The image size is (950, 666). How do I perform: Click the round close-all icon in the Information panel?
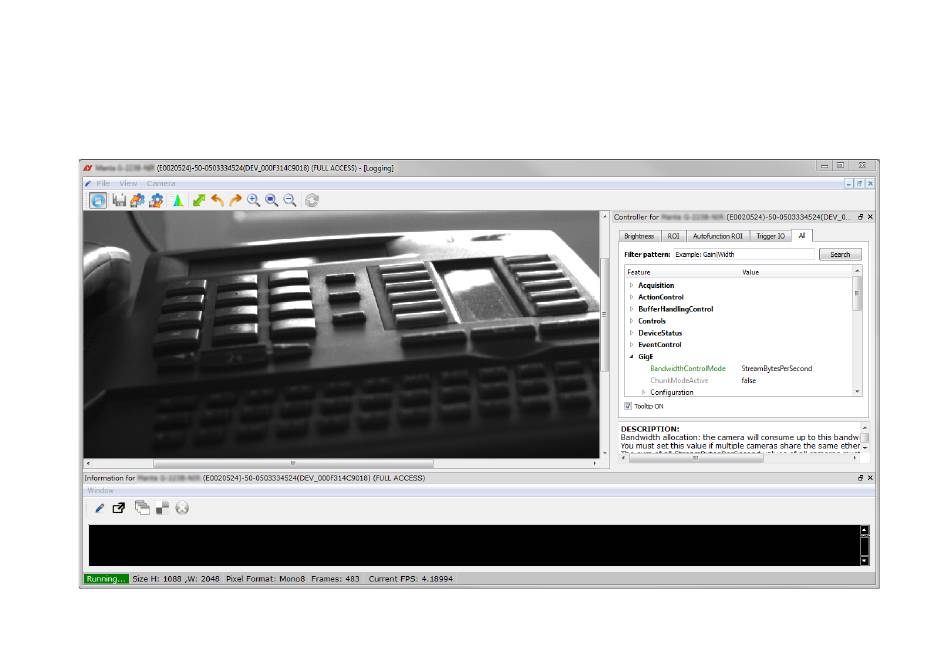182,508
